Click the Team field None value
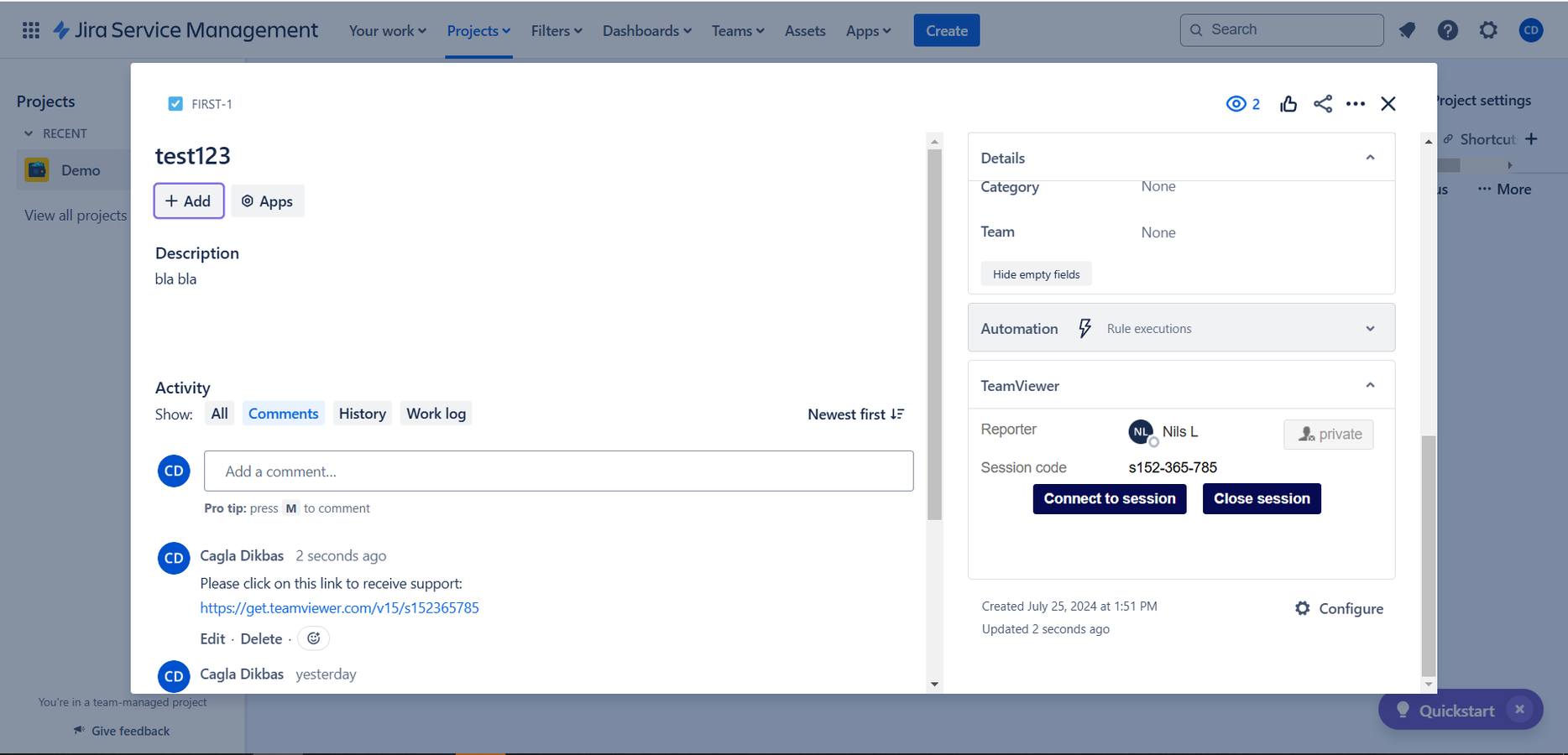This screenshot has height=755, width=1568. click(x=1158, y=232)
